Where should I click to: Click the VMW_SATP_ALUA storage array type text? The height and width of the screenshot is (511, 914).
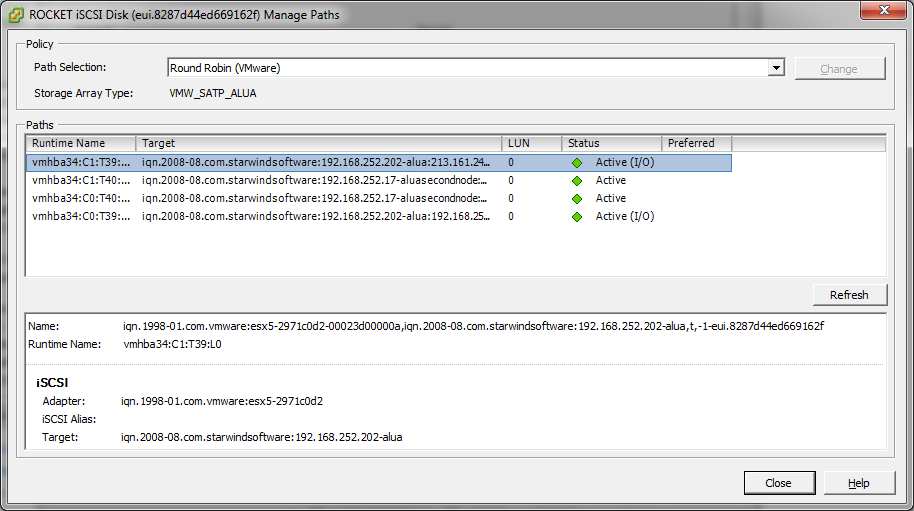tap(213, 93)
